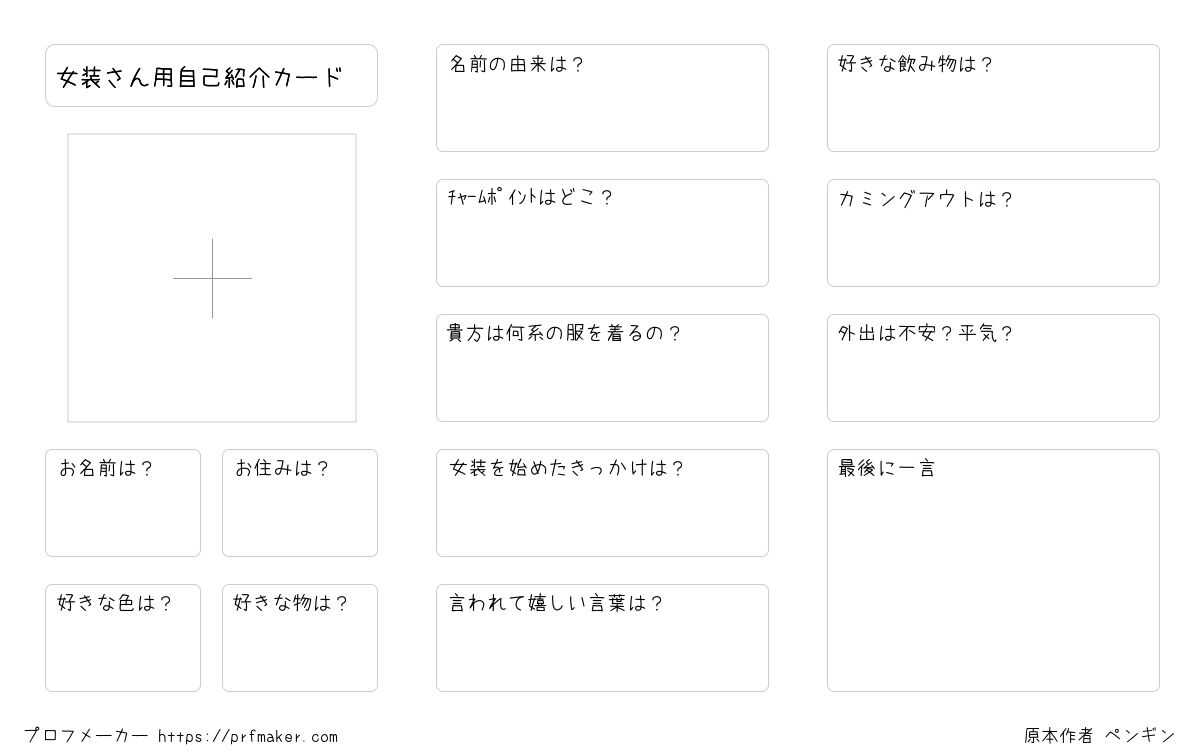Viewport: 1200px width, 750px height.
Task: Click the お名前は？ label text
Action: click(106, 468)
